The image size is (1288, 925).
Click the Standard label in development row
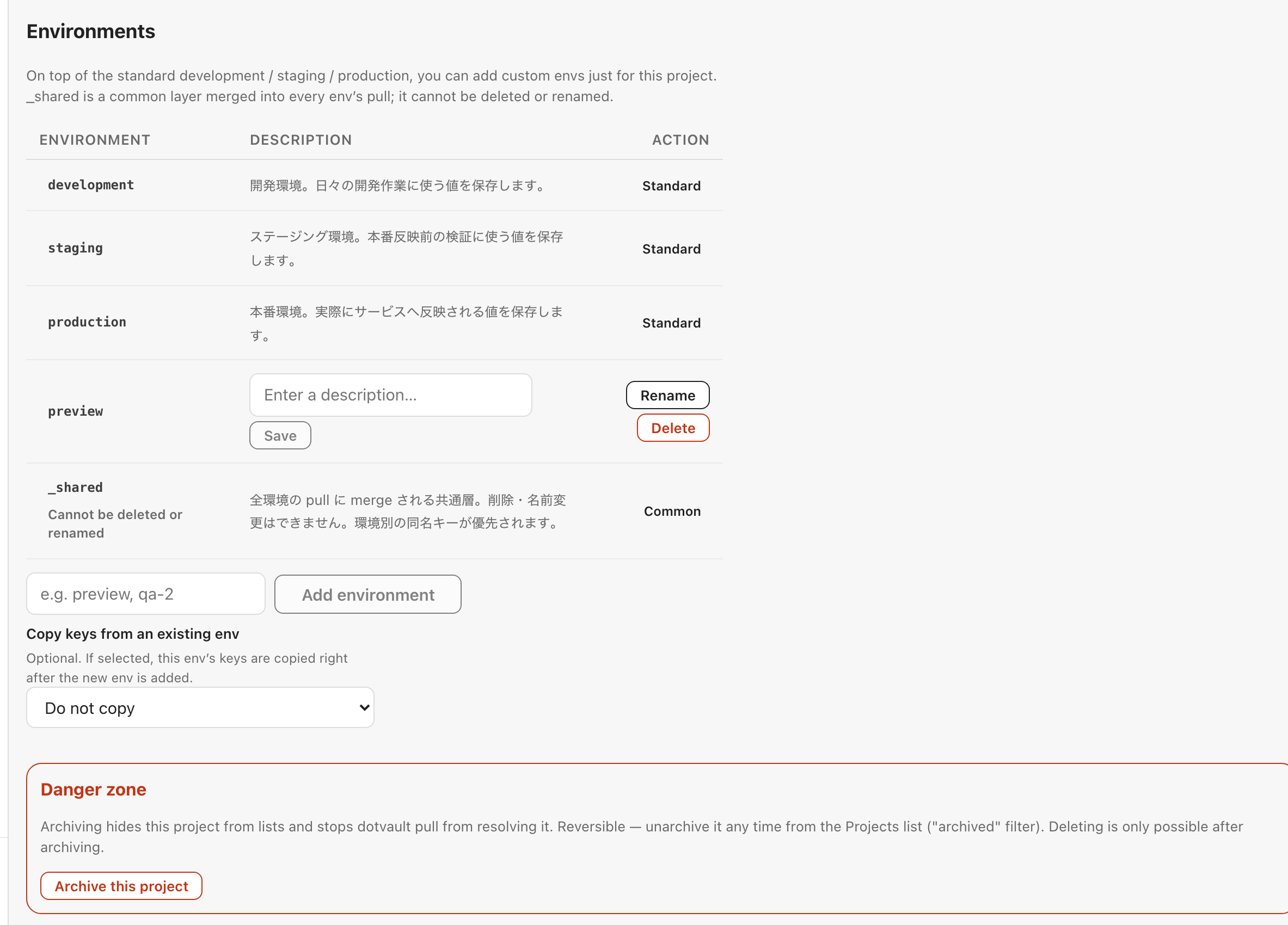coord(671,186)
